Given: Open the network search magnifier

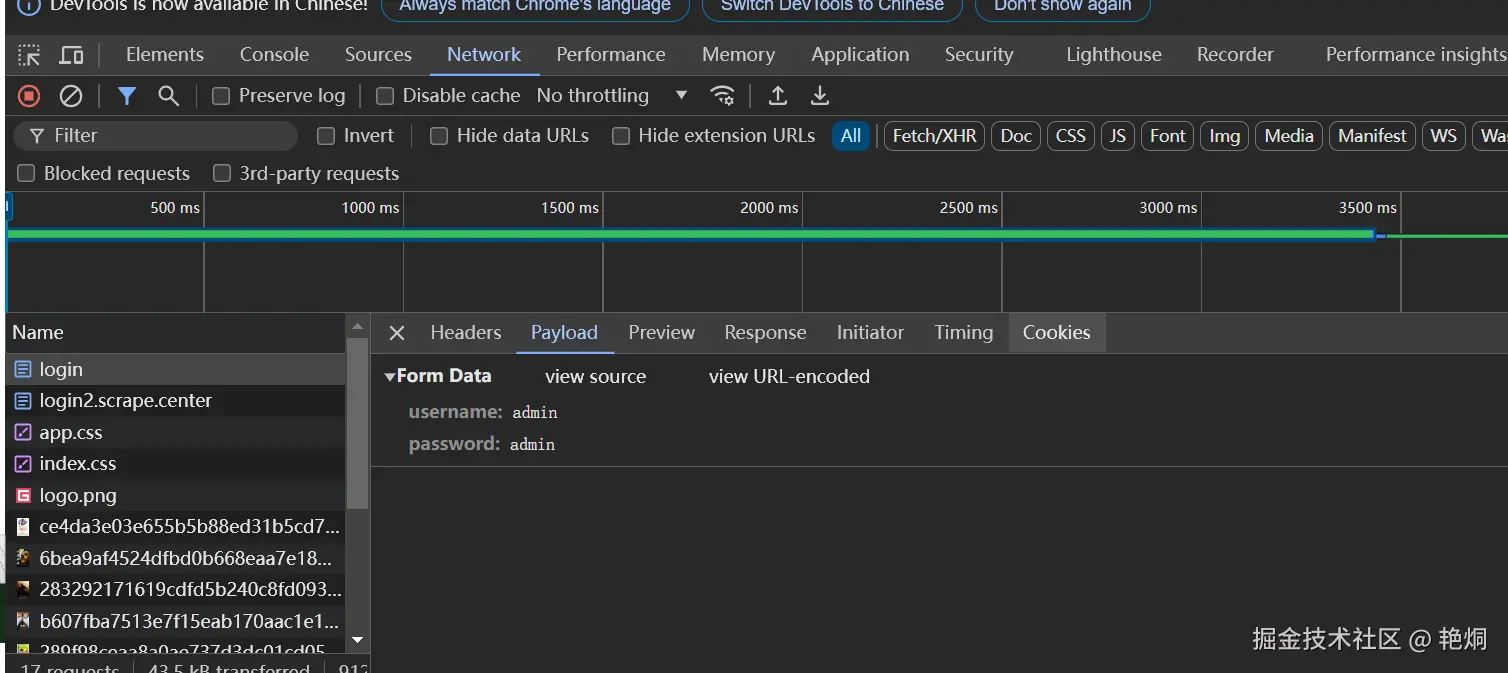Looking at the screenshot, I should coord(169,96).
